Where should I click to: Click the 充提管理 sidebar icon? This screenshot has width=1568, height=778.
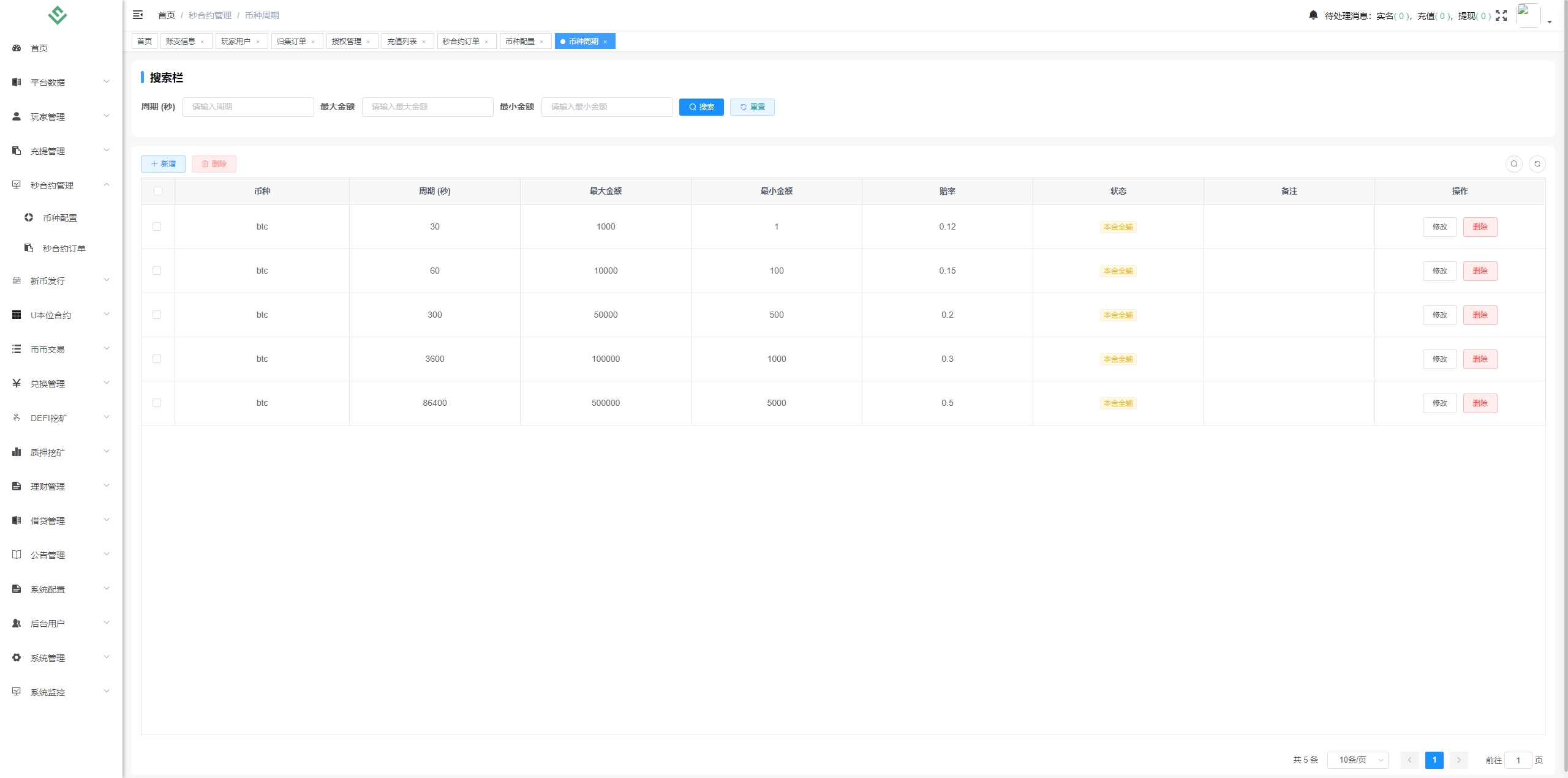pos(17,151)
